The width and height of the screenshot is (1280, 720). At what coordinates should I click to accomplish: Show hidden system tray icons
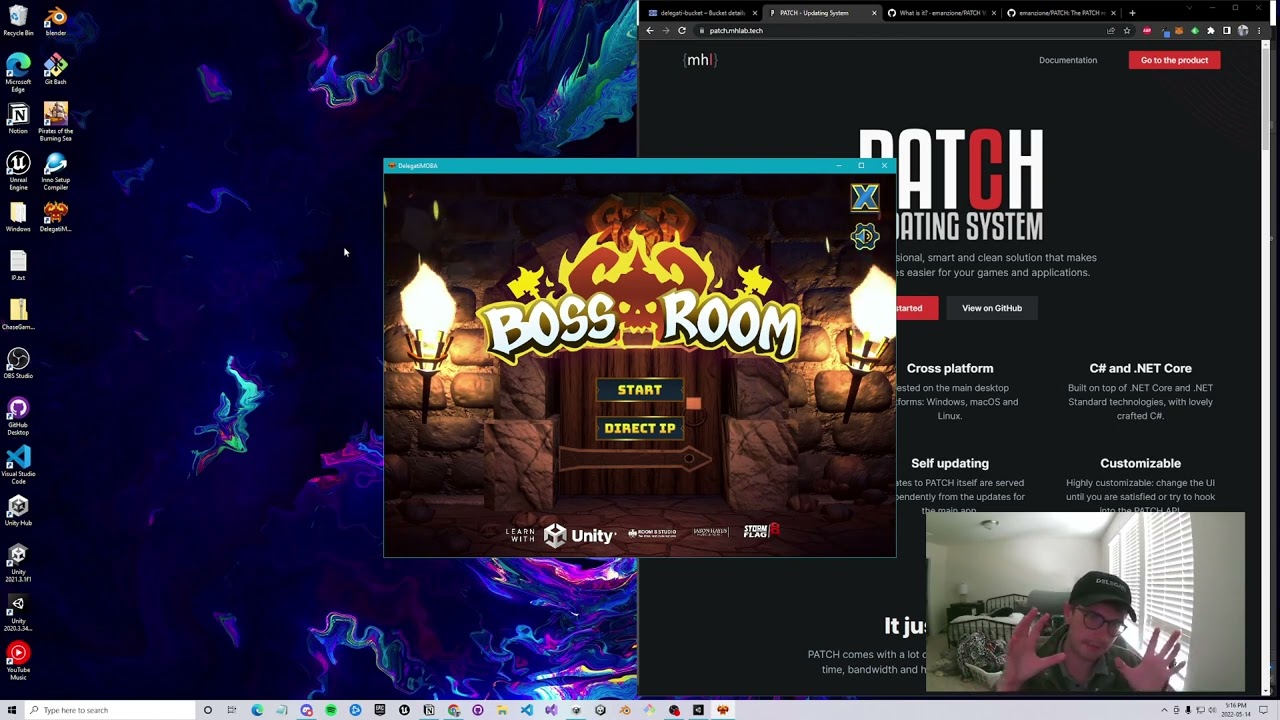(x=1164, y=710)
